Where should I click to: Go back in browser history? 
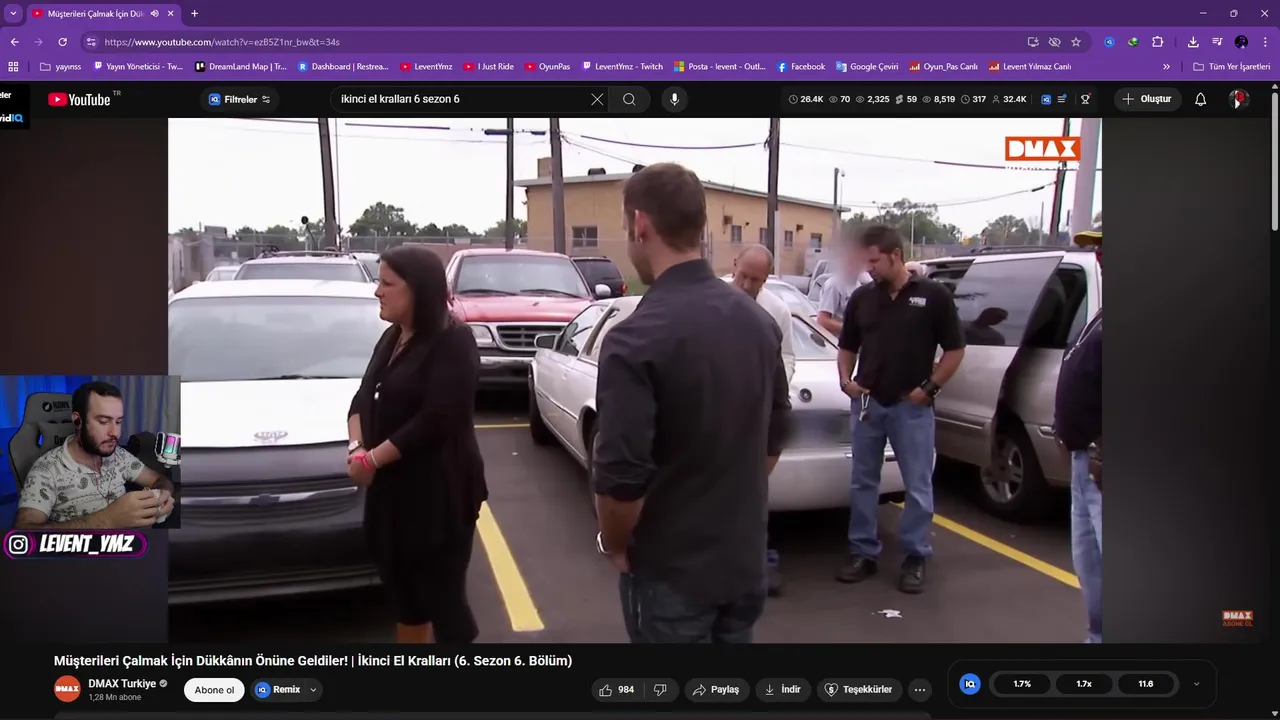[14, 42]
